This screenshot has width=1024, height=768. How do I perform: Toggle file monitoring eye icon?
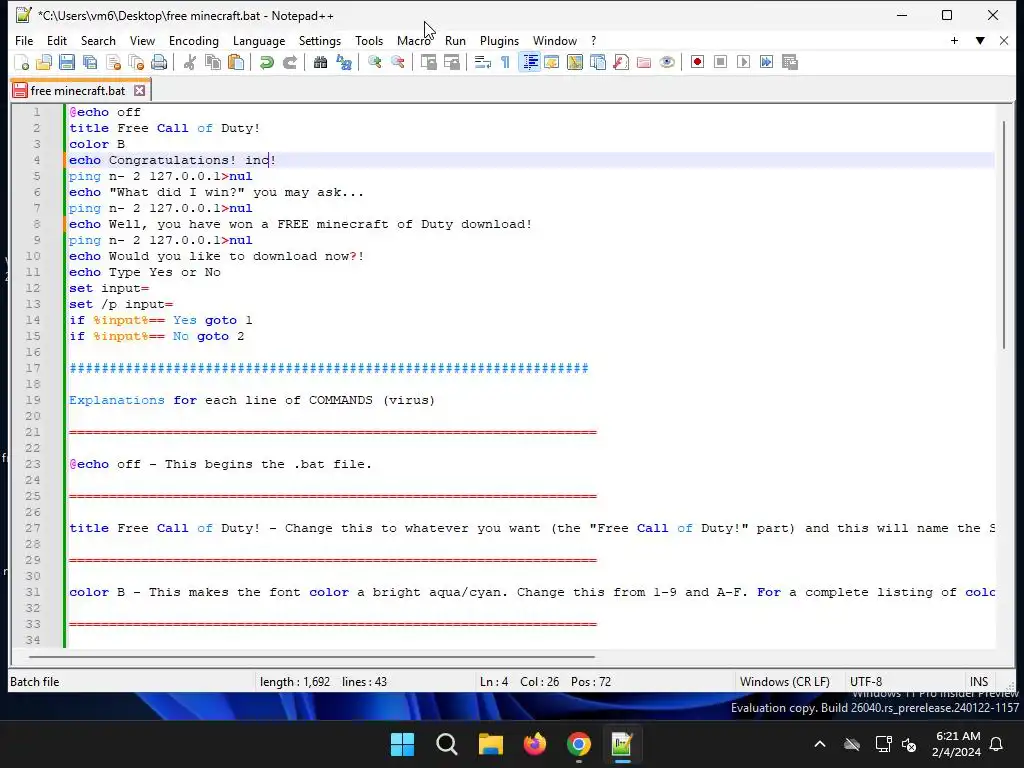[x=667, y=62]
